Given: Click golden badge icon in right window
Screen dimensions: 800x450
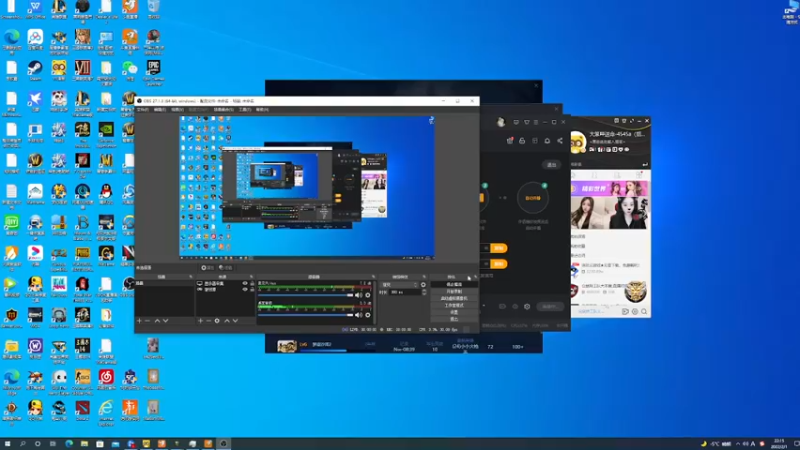Looking at the screenshot, I should coord(636,291).
